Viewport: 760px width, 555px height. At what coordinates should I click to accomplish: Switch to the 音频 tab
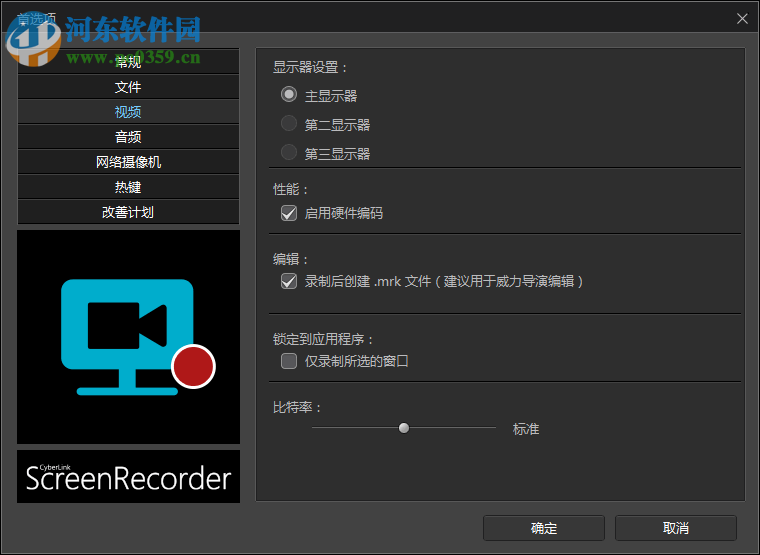[x=128, y=137]
